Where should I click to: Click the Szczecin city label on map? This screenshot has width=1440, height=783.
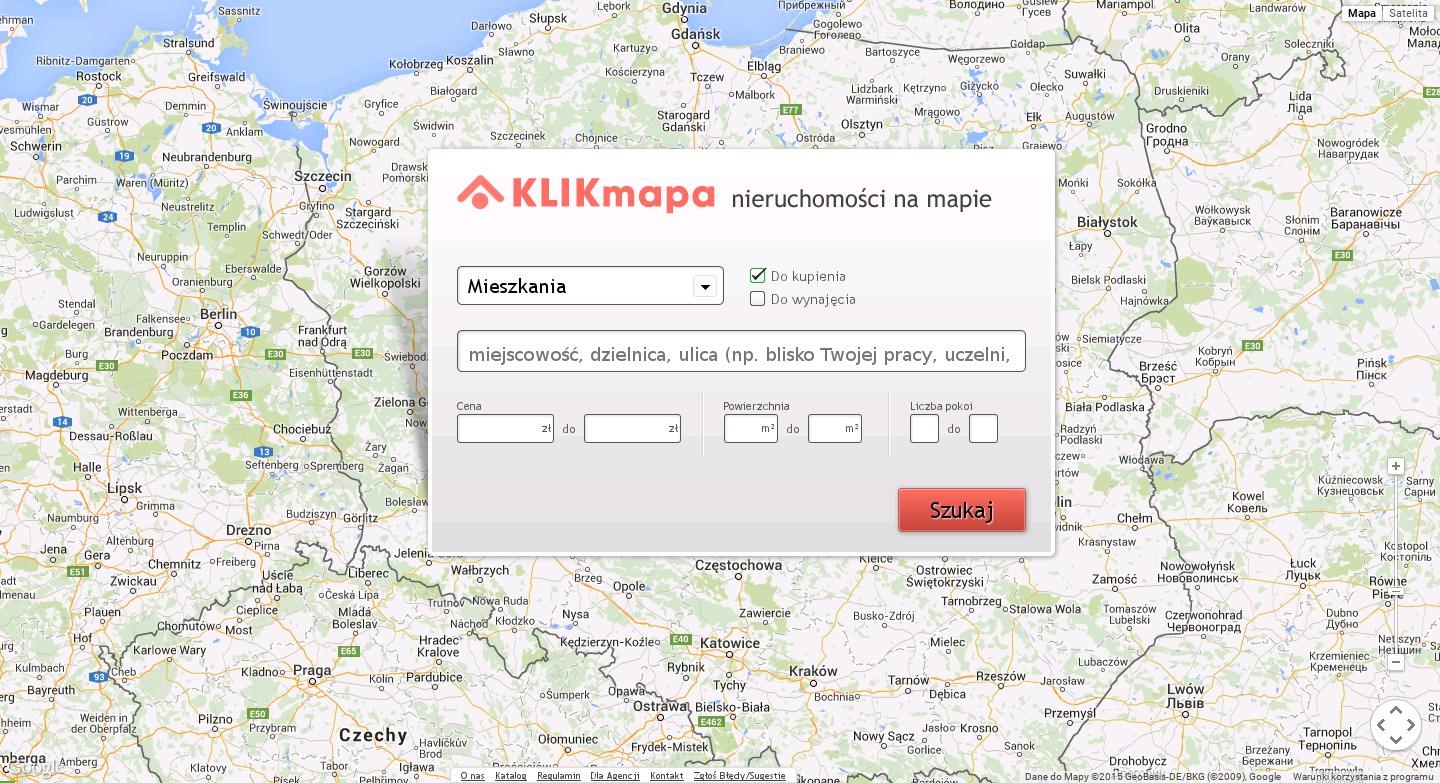tap(323, 176)
